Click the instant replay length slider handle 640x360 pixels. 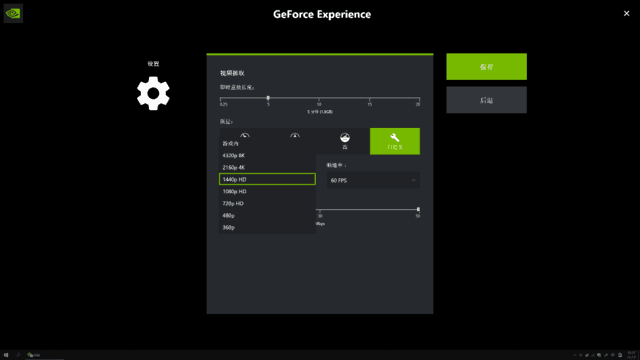point(268,98)
